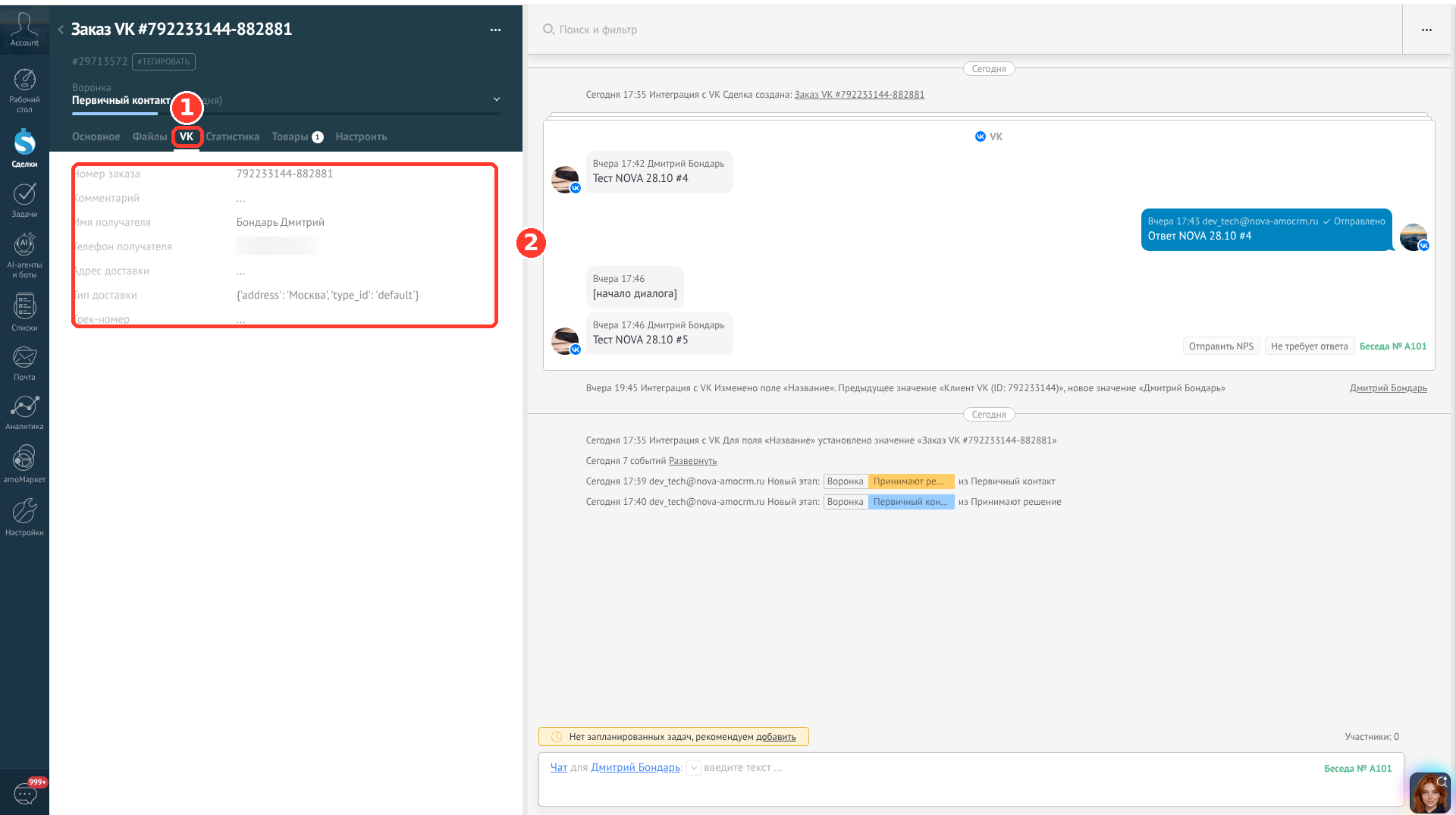Open AI-агенты и боты
The image size is (1456, 815).
[24, 255]
